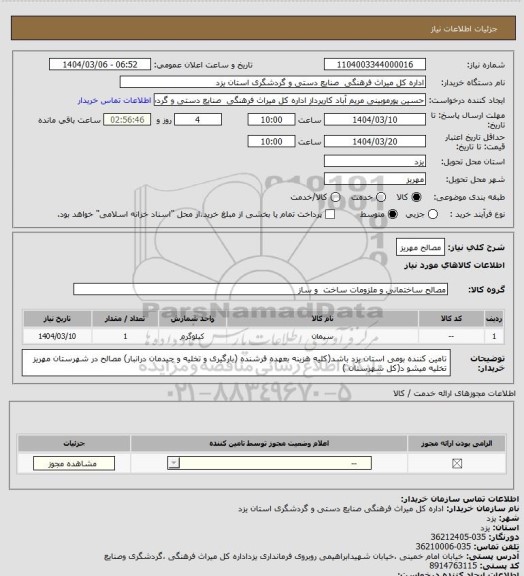Click the جزئیات column header in permits table
Viewport: 524px width, 576px height.
(x=74, y=443)
